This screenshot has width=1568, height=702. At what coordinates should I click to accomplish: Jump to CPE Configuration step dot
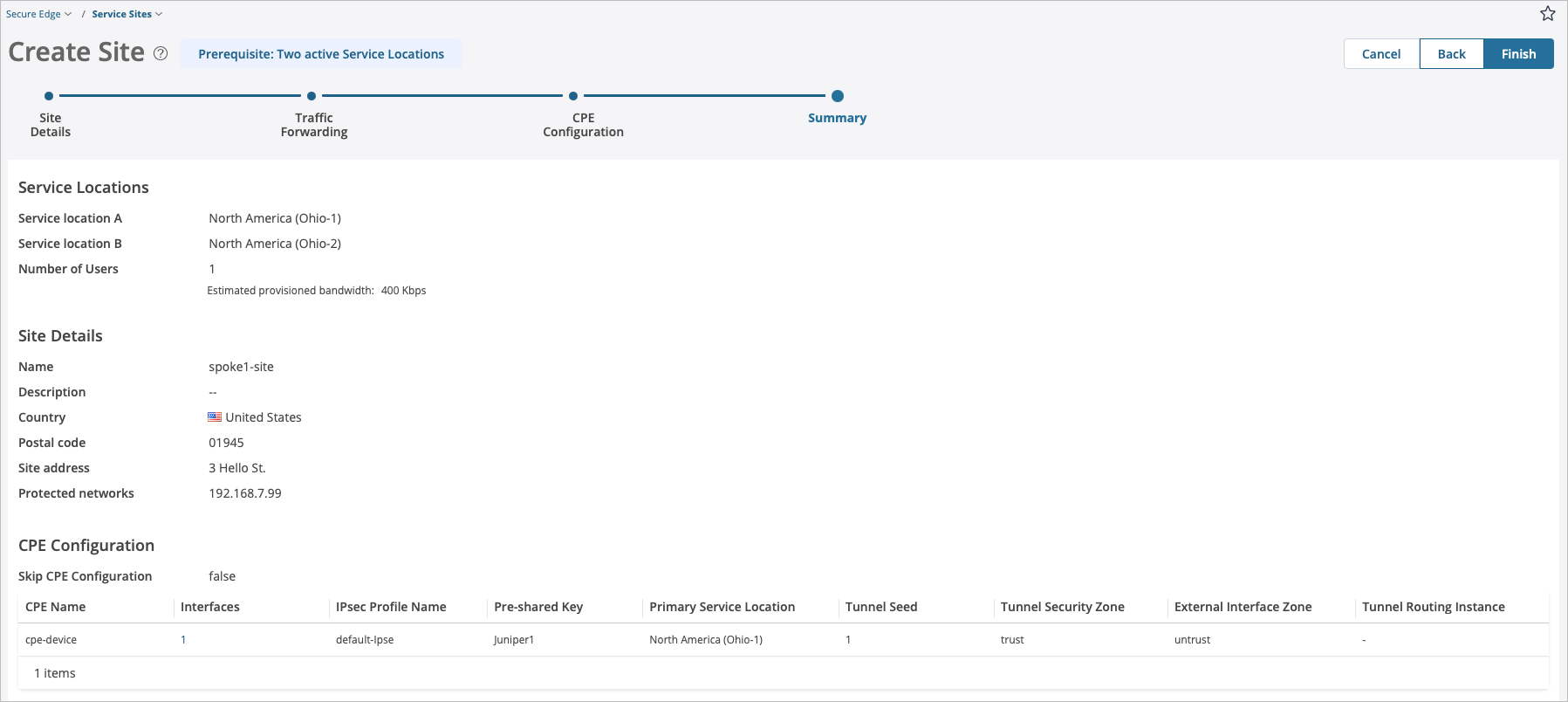573,96
